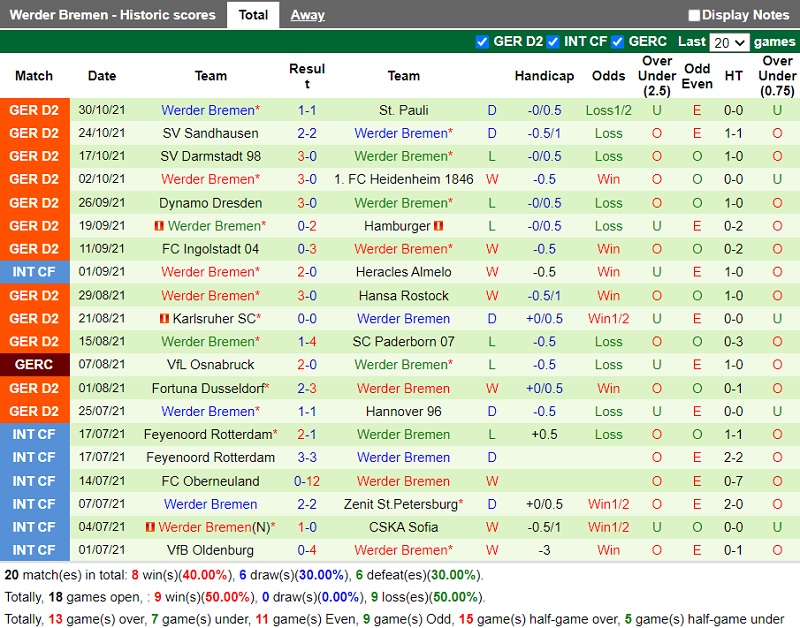
Task: Click 0-4 result against VfB Oldenburg
Action: [307, 550]
